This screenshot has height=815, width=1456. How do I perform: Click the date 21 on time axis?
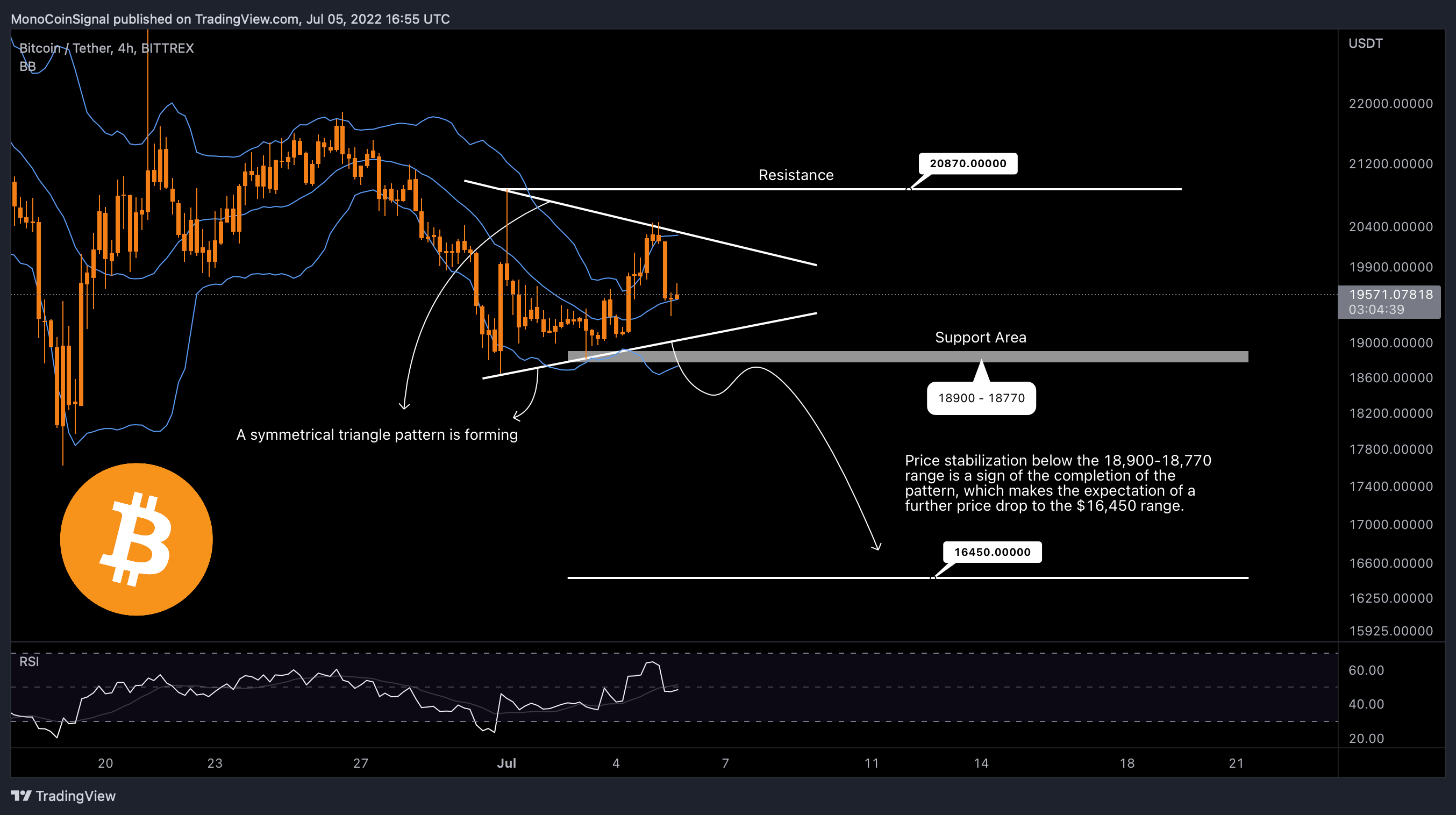point(1236,763)
